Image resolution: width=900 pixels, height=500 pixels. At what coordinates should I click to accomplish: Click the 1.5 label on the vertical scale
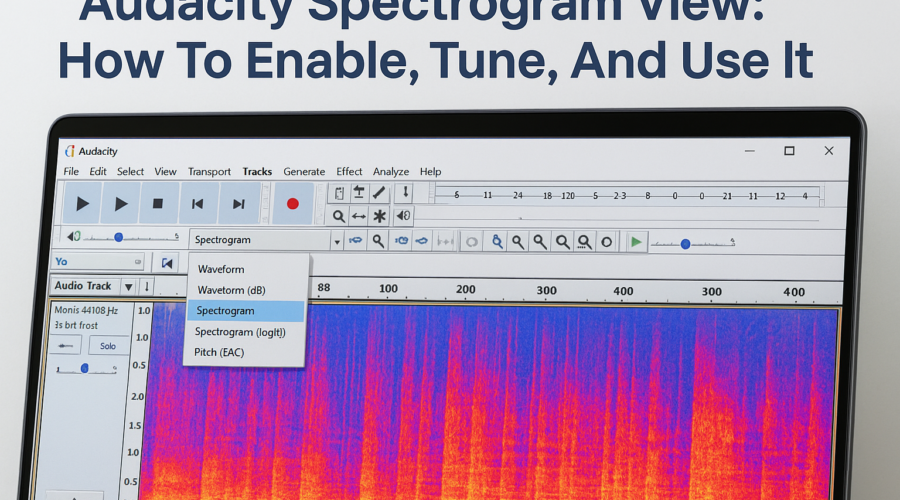pyautogui.click(x=135, y=425)
